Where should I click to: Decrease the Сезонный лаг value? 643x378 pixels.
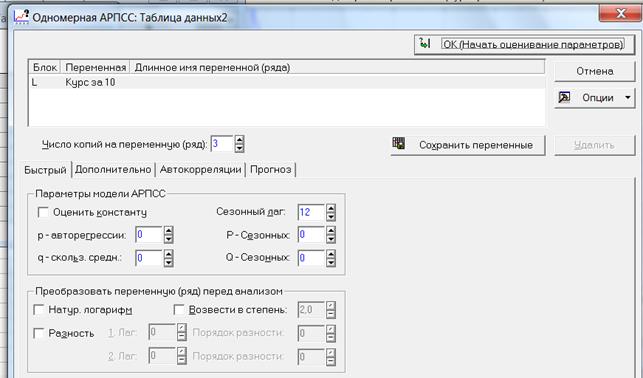tap(331, 216)
